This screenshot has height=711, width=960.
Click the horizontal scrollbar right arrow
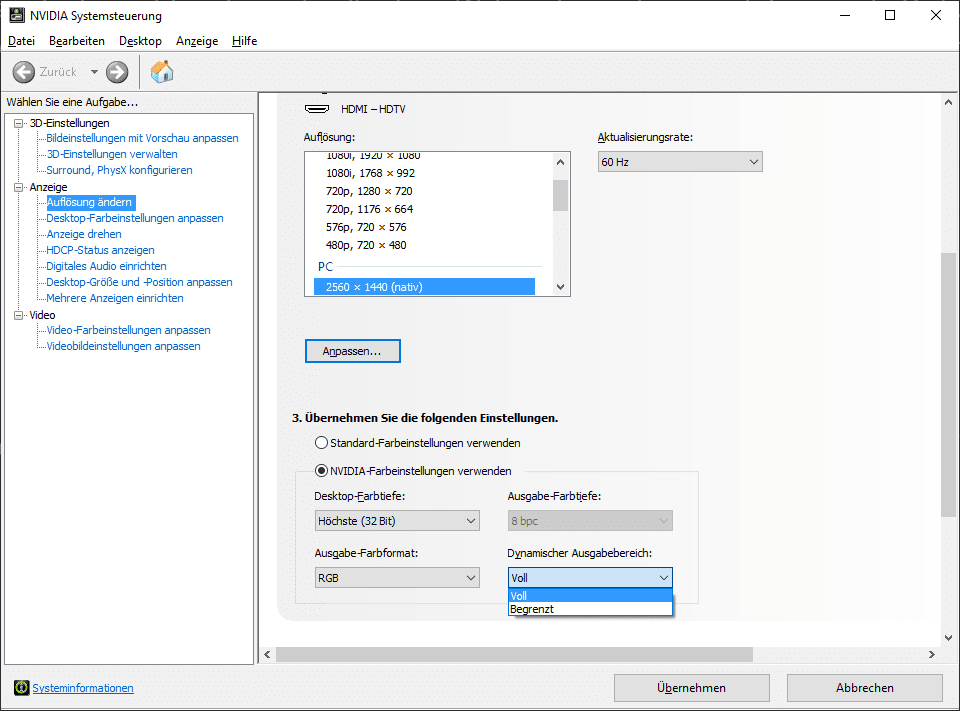coord(932,655)
